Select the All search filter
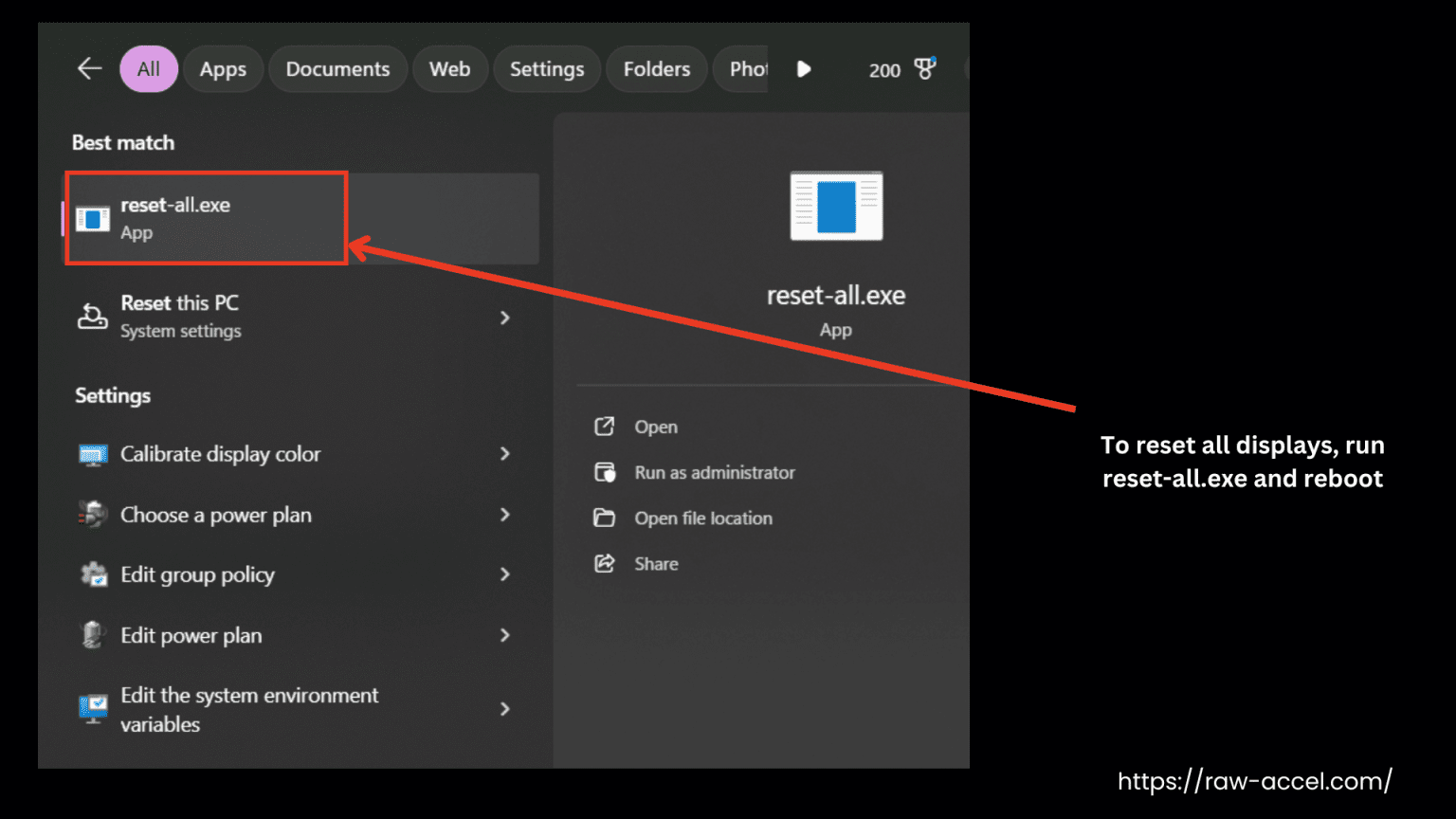Screen dimensions: 1456x819 coord(148,68)
